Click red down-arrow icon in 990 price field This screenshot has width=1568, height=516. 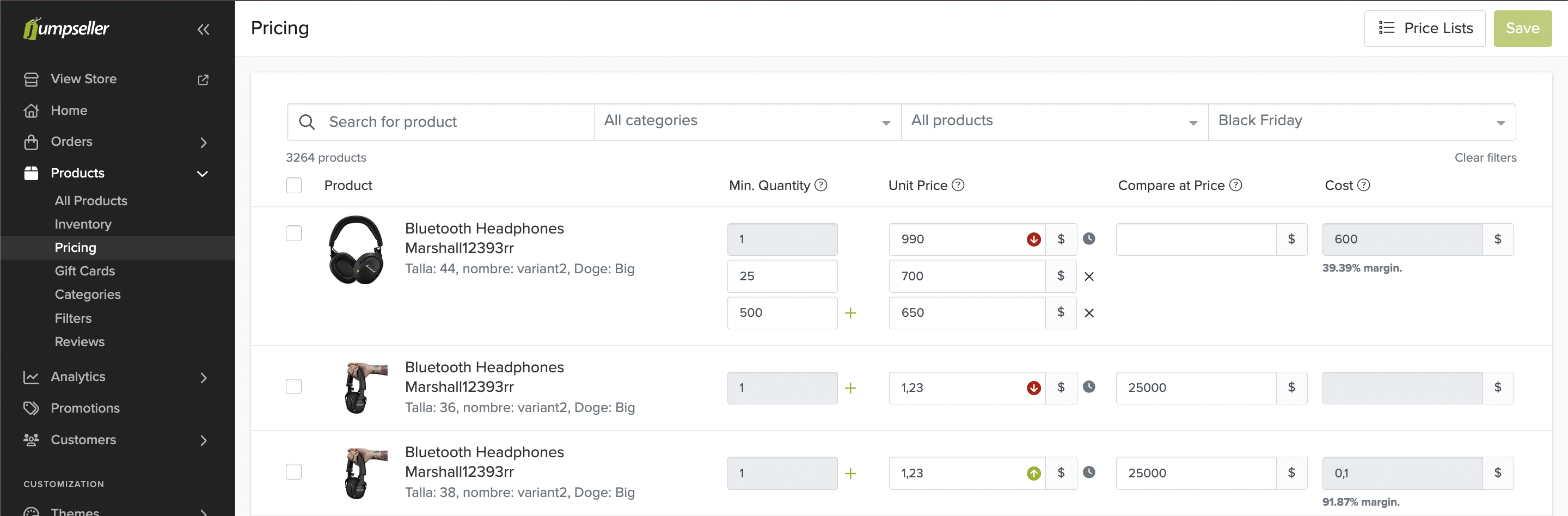point(1033,239)
